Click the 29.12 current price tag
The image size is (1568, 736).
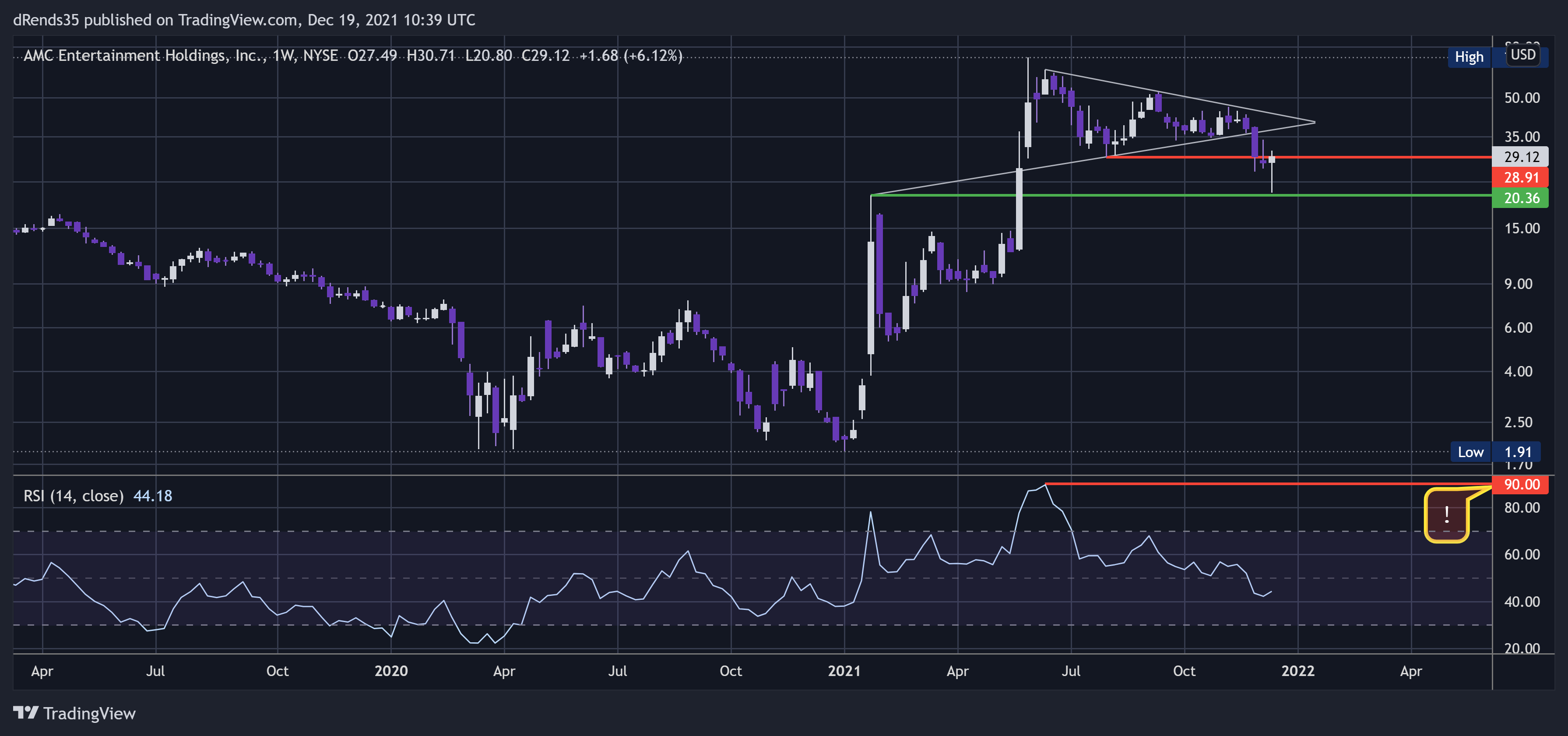coord(1521,156)
